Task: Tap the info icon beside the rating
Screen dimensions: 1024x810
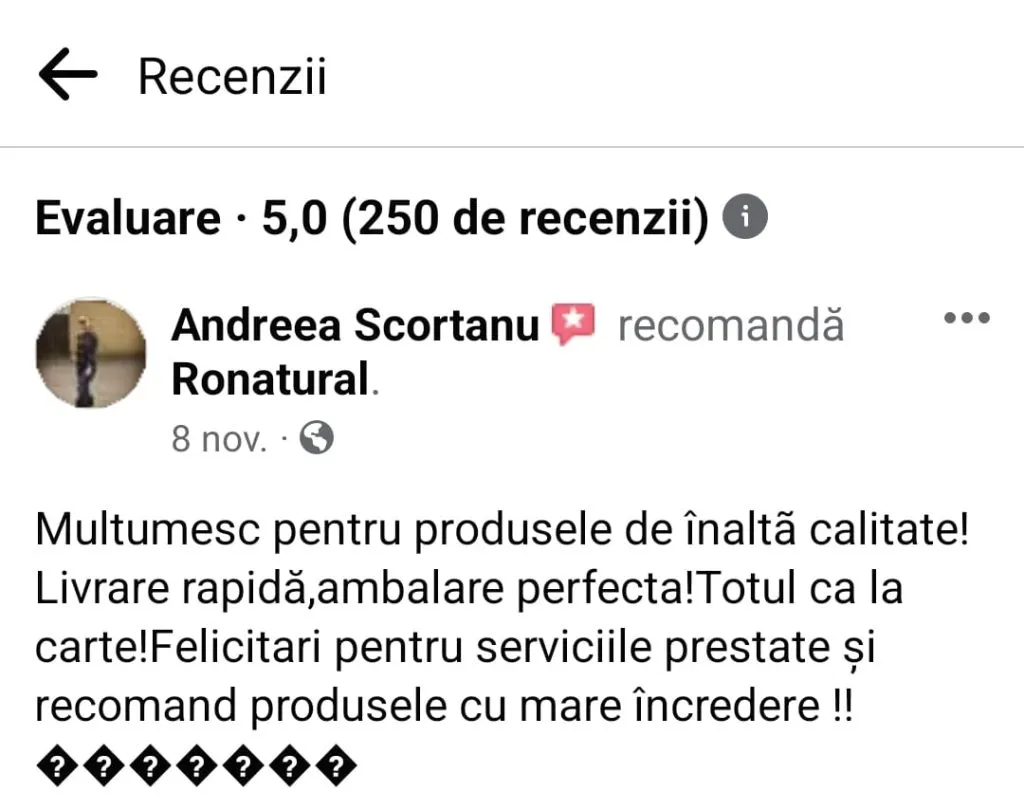Action: (x=744, y=216)
